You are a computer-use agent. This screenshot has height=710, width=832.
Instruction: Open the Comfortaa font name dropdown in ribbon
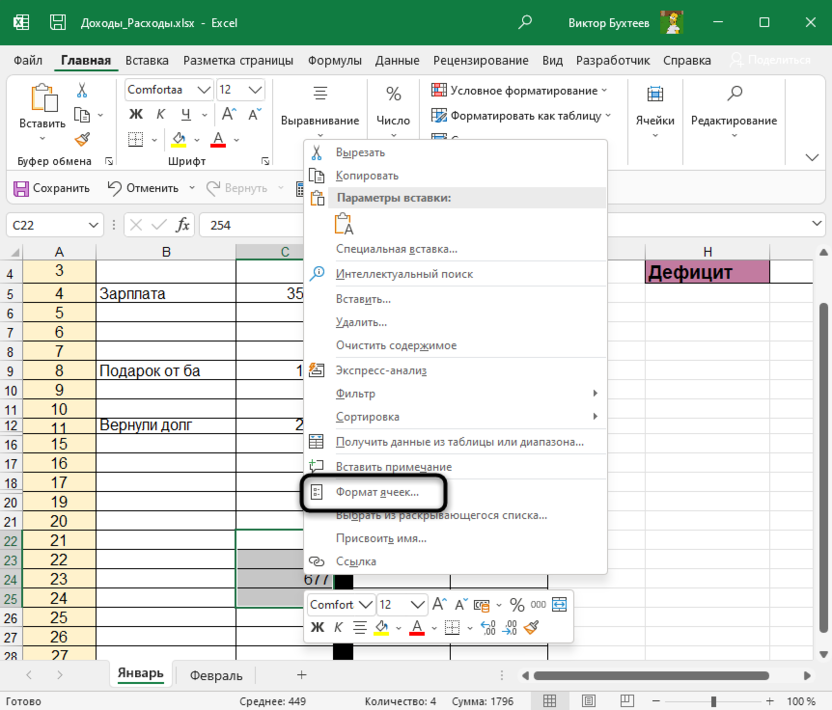[x=202, y=90]
